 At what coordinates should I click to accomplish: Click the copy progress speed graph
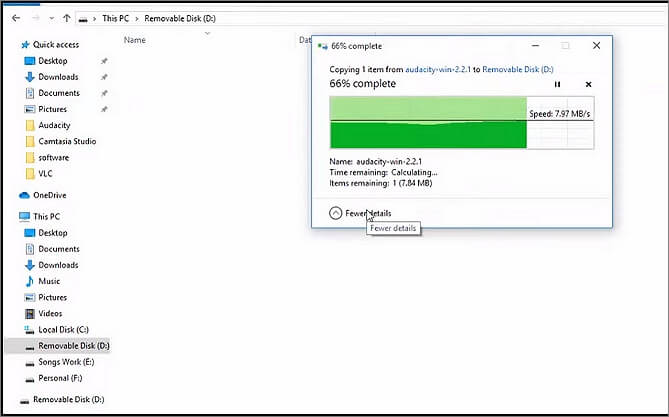(461, 122)
